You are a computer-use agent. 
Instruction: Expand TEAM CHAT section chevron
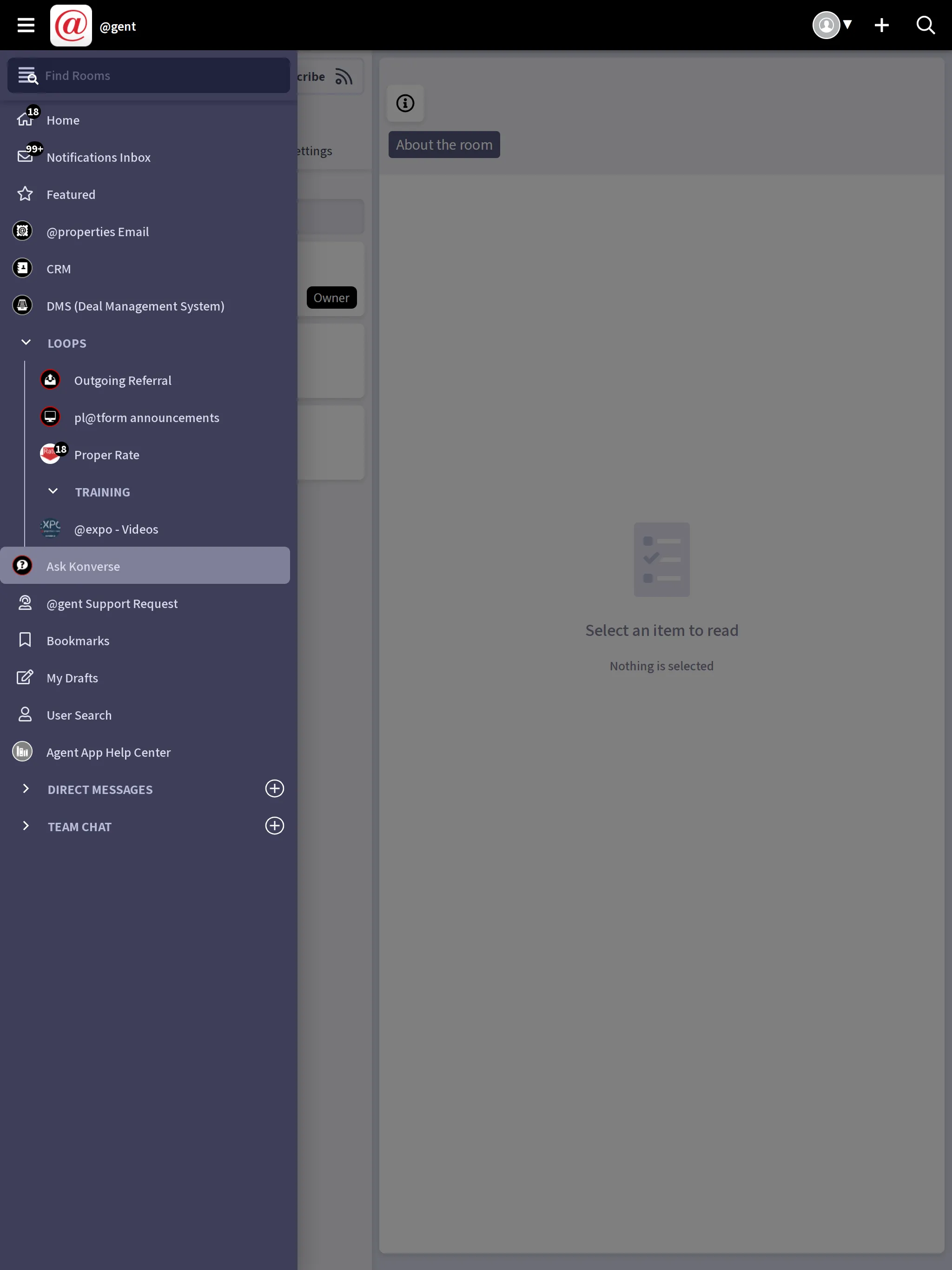pos(26,826)
